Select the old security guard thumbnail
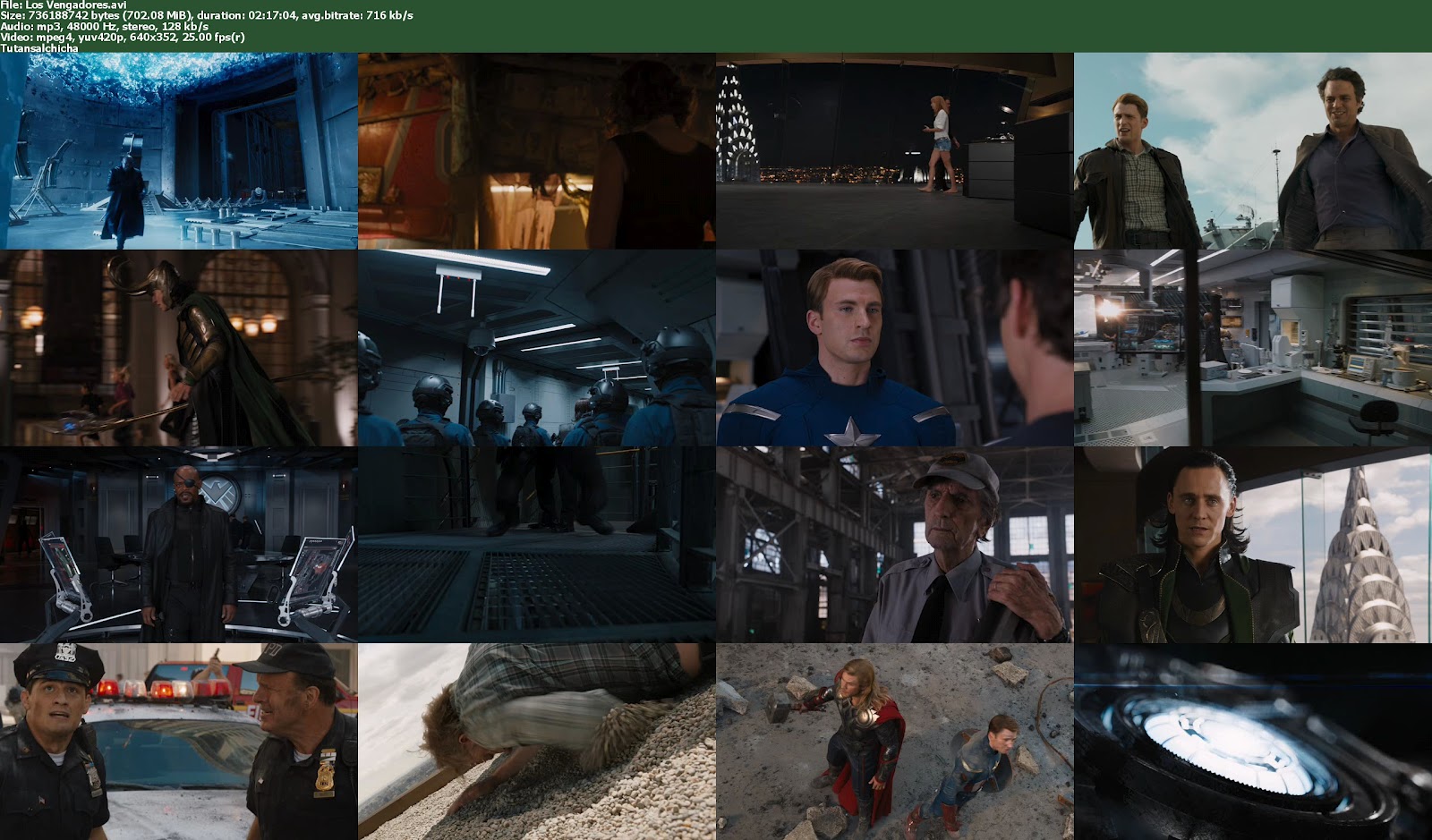The width and height of the screenshot is (1432, 840). tap(895, 544)
